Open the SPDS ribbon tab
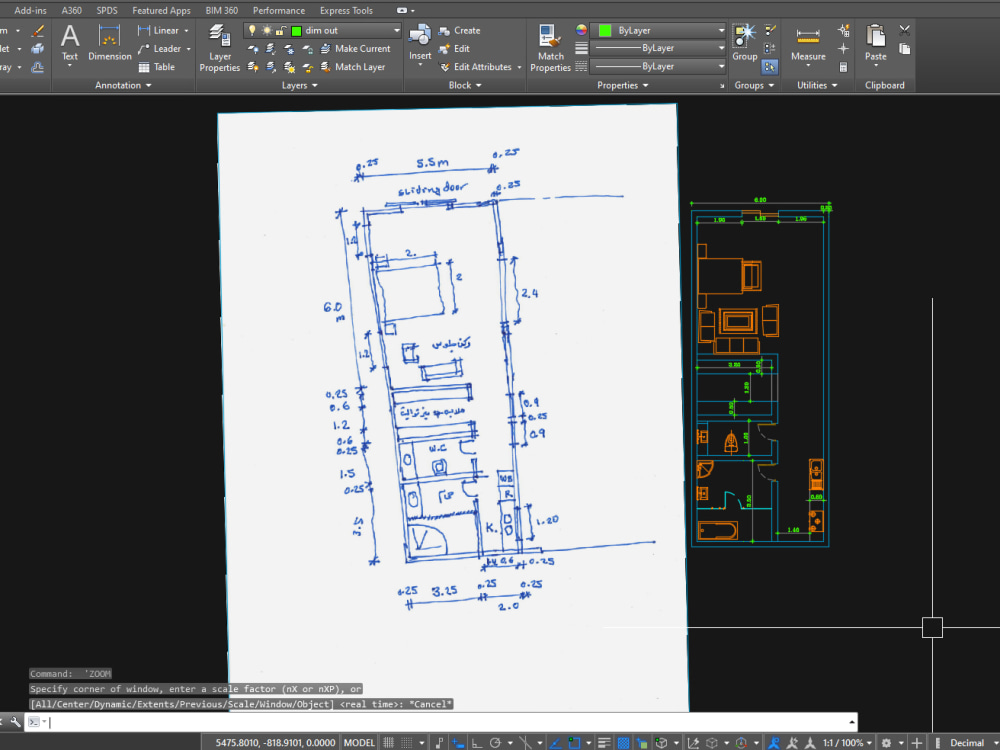The height and width of the screenshot is (750, 1000). (107, 10)
